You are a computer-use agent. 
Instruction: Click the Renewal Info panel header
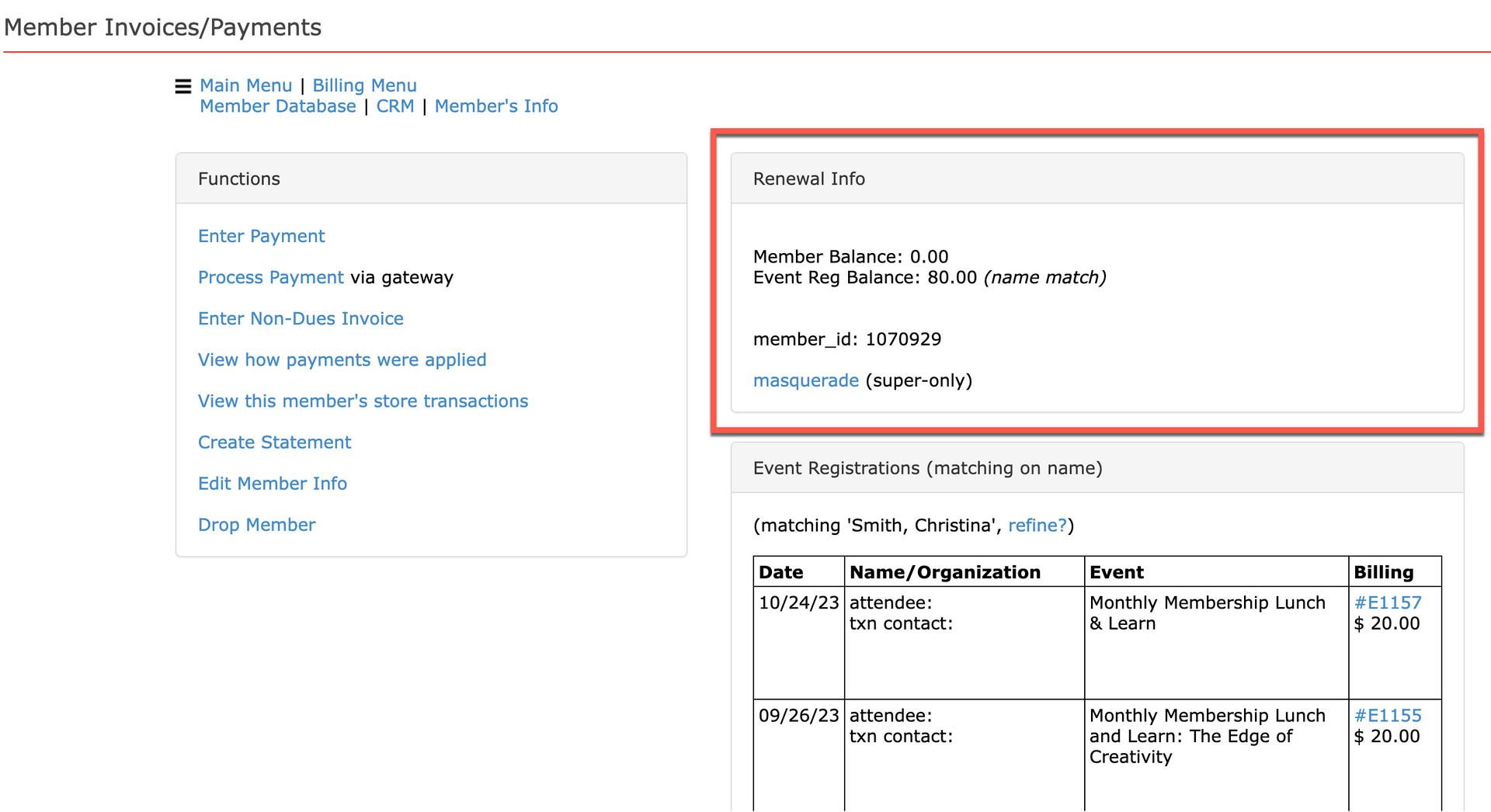coord(809,179)
